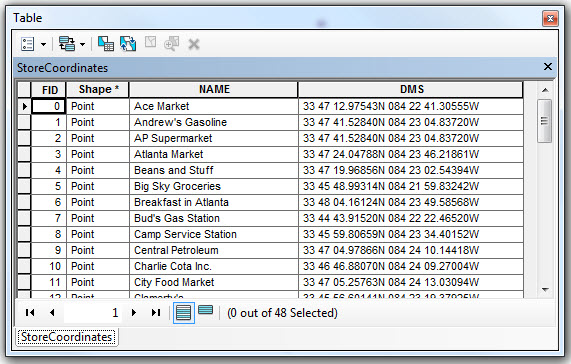Click the Andrew's Gasoline name cell
The width and height of the screenshot is (571, 364).
[214, 122]
